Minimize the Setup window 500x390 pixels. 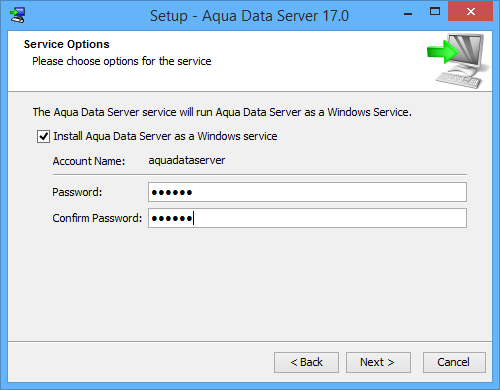pos(408,13)
